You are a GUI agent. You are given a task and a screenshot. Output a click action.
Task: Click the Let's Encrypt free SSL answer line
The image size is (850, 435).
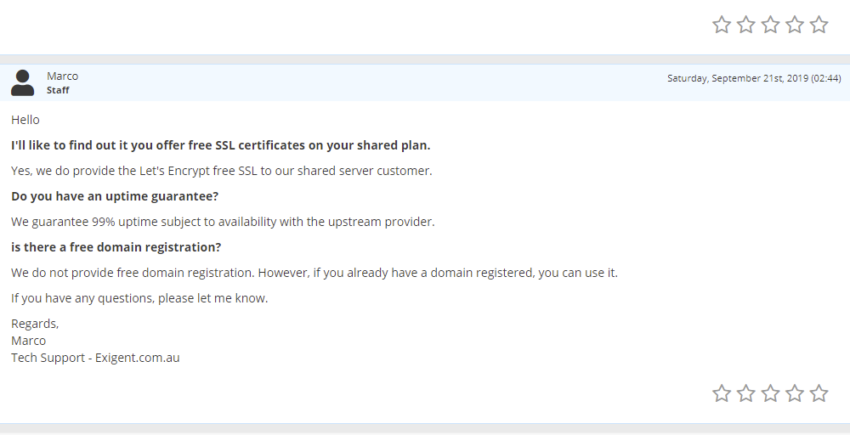point(222,171)
